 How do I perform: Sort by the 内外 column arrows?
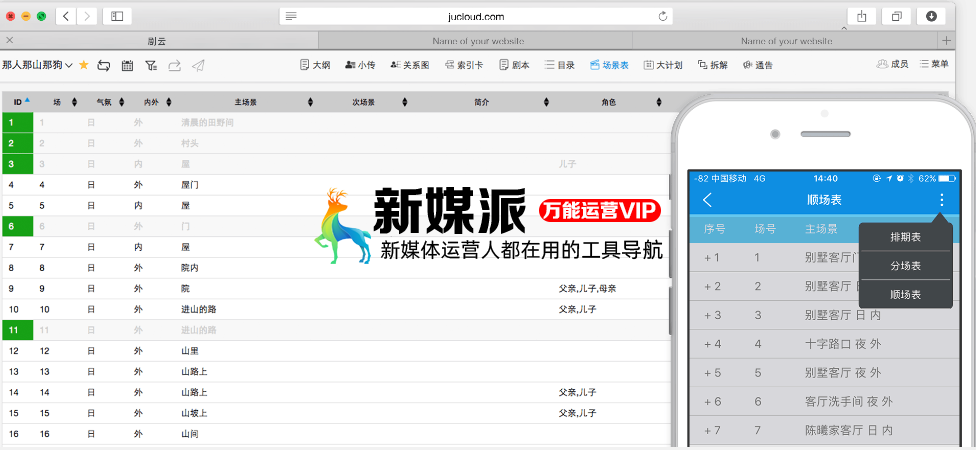pos(169,102)
